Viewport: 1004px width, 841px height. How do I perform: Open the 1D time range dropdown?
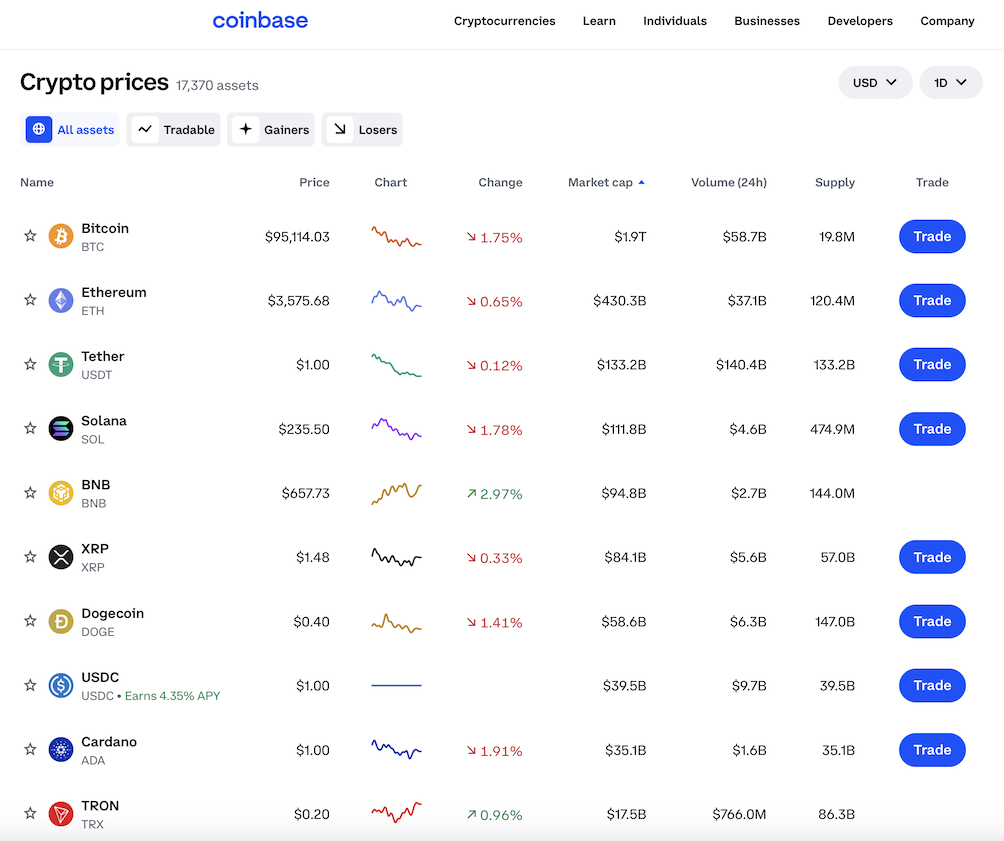950,83
